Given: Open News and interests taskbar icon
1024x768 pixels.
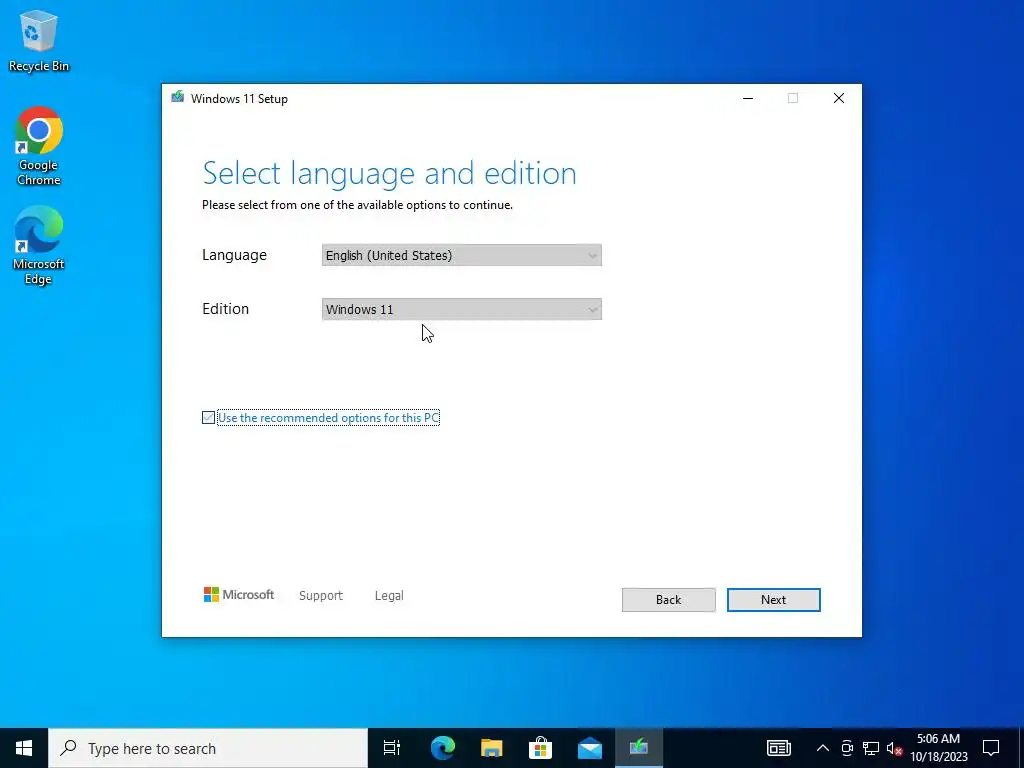Looking at the screenshot, I should coord(778,748).
